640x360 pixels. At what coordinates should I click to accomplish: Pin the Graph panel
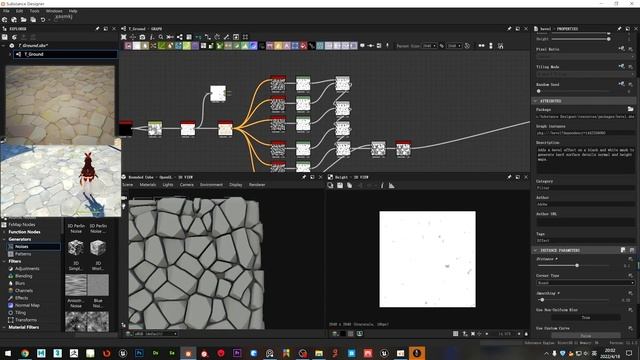point(509,29)
